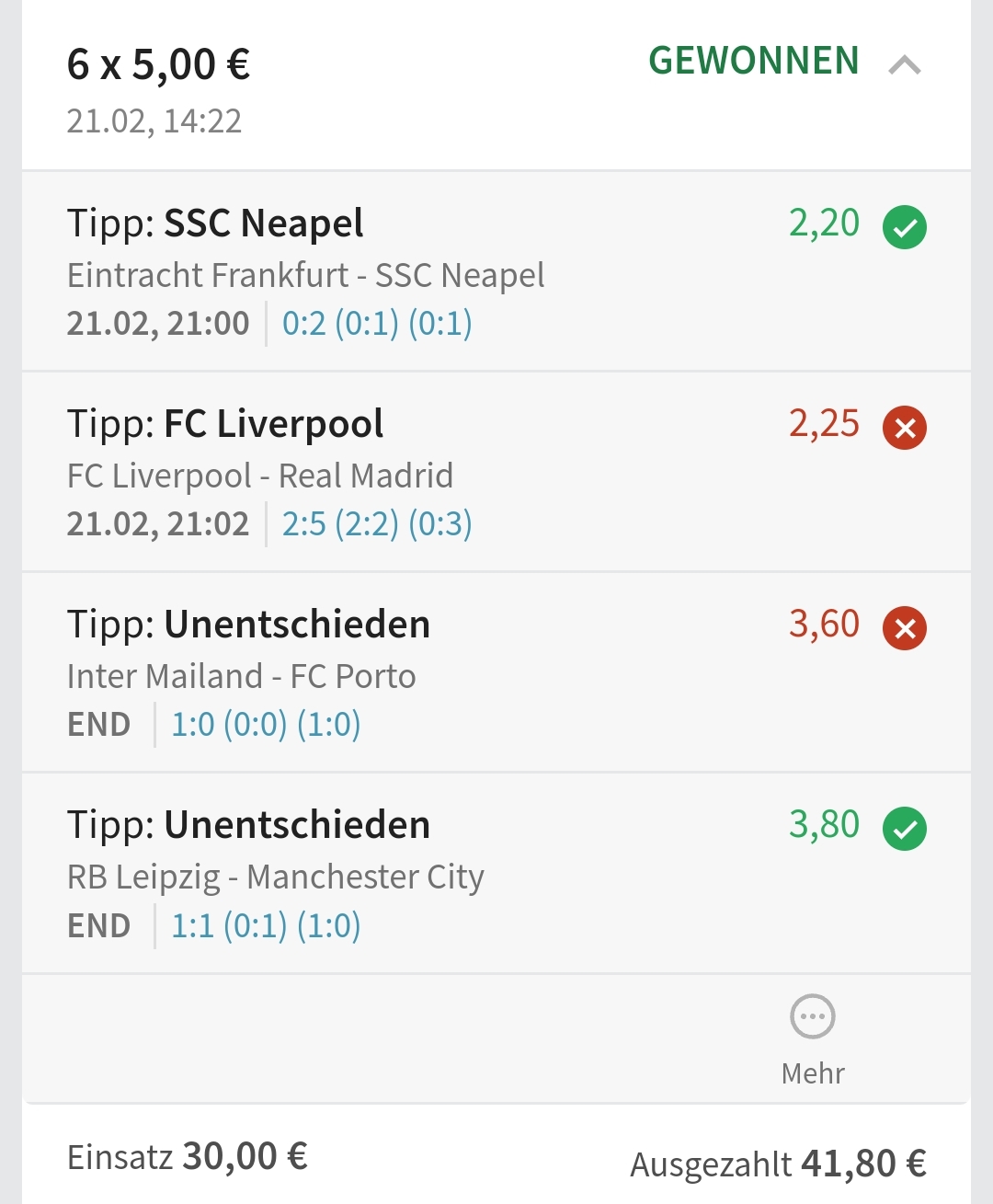993x1204 pixels.
Task: Click the red X for FC Liverpool
Action: coord(905,428)
